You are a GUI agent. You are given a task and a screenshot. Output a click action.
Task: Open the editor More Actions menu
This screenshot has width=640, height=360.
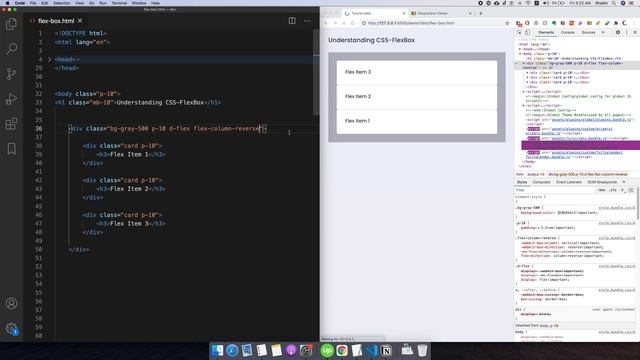click(307, 21)
